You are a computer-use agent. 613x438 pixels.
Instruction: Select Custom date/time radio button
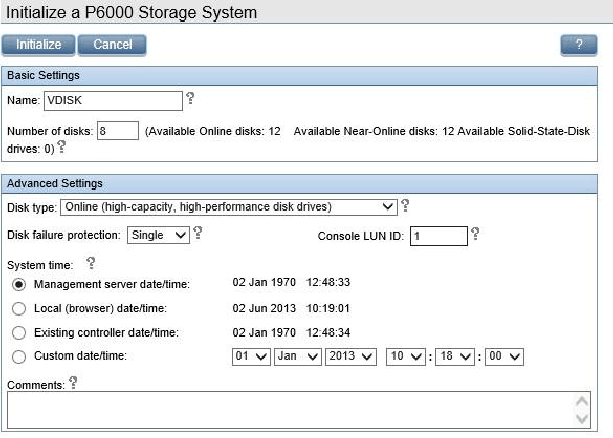click(19, 357)
